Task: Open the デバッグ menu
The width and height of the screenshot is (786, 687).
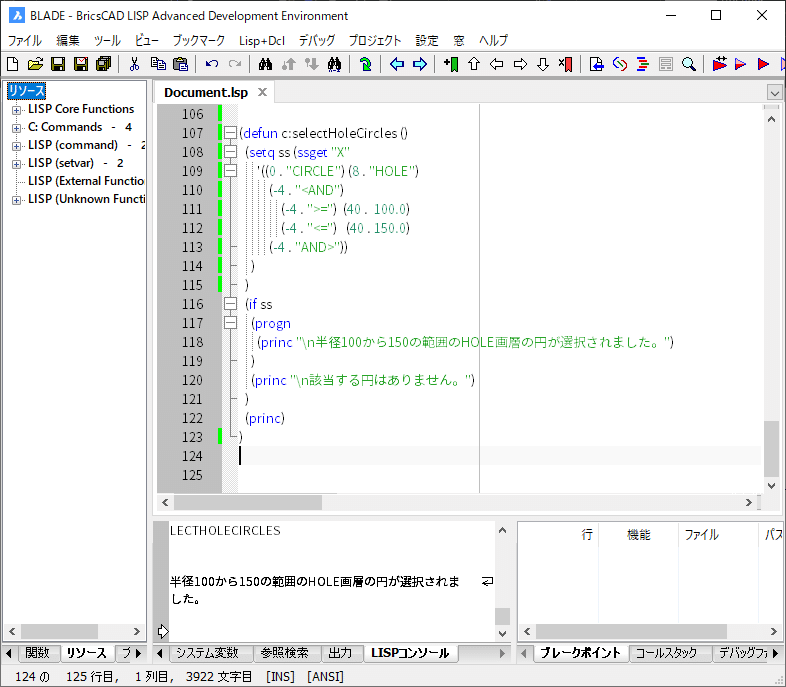Action: pyautogui.click(x=316, y=41)
